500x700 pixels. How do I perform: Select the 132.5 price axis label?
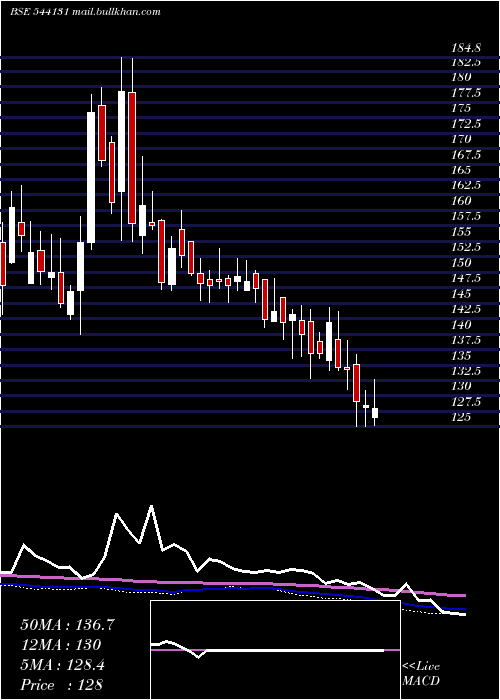[x=466, y=371]
